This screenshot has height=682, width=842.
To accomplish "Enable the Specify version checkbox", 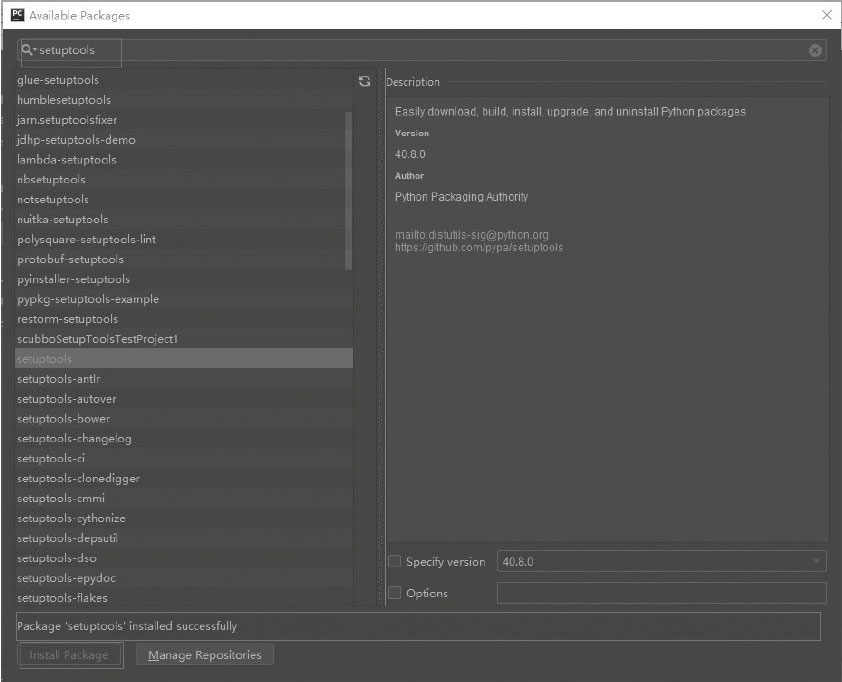I will click(394, 562).
